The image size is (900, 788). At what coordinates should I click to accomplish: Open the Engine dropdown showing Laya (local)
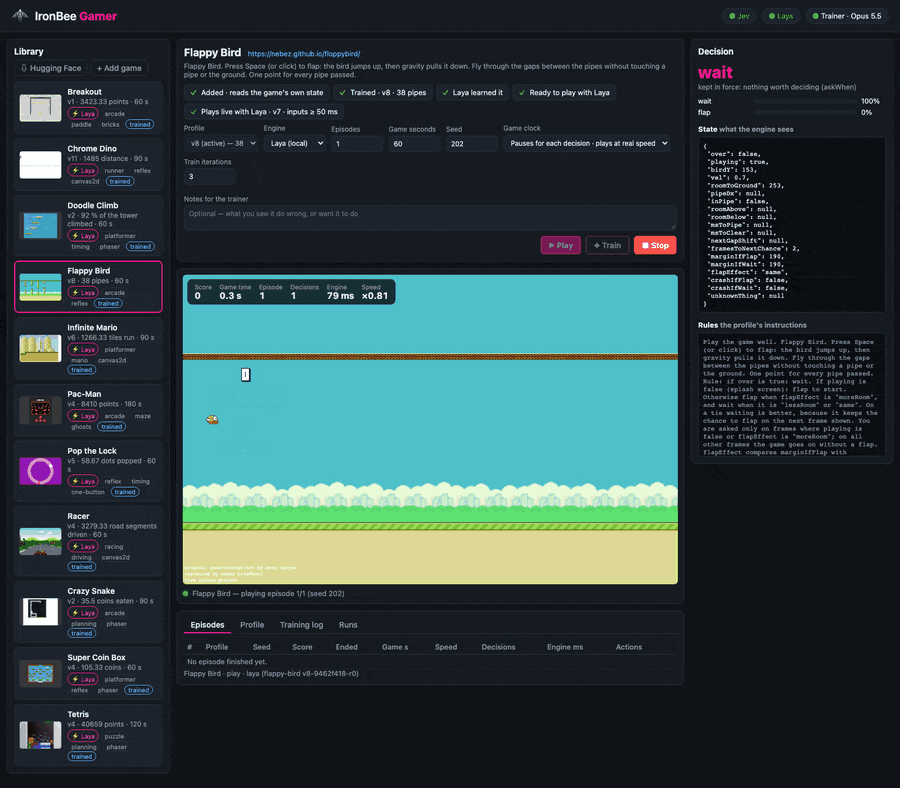click(295, 143)
